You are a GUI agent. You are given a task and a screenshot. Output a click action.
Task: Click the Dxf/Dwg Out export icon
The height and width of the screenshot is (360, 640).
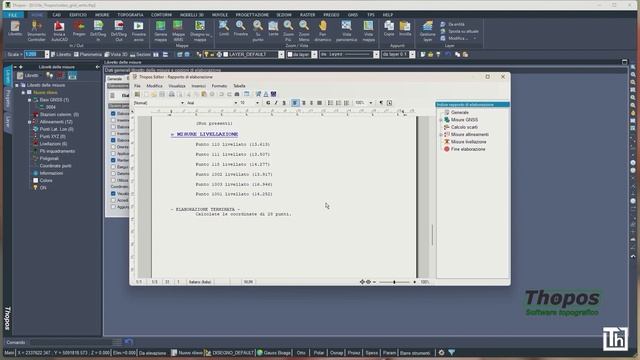coord(119,31)
